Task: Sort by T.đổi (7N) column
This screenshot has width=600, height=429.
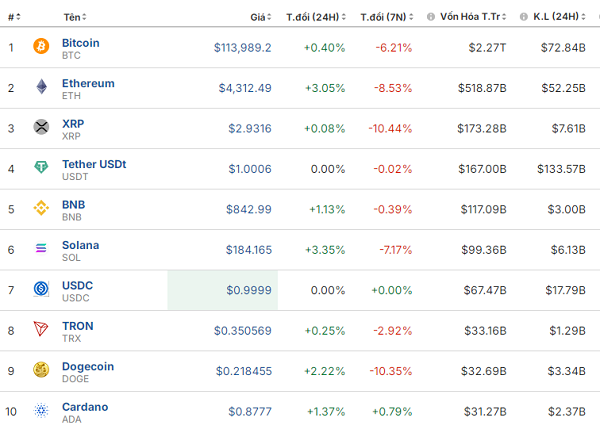Action: click(387, 17)
